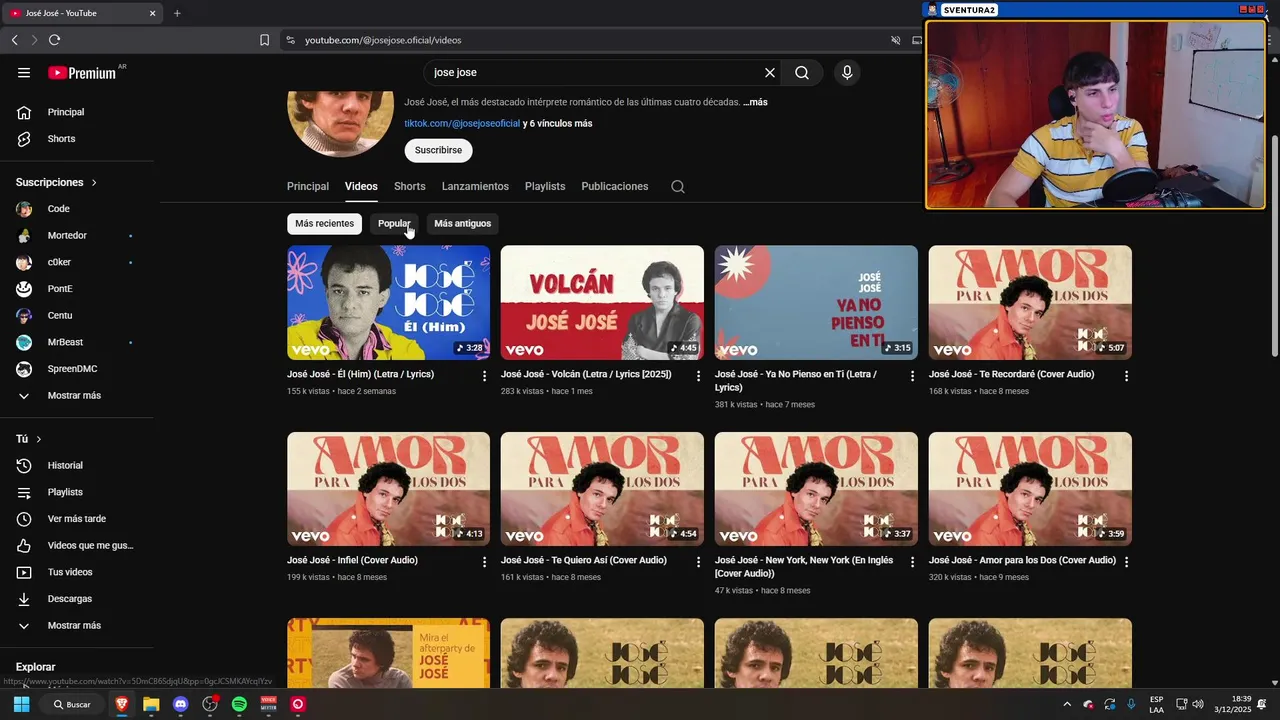1280x720 pixels.
Task: Switch to the Shorts channel tab
Action: click(x=409, y=187)
